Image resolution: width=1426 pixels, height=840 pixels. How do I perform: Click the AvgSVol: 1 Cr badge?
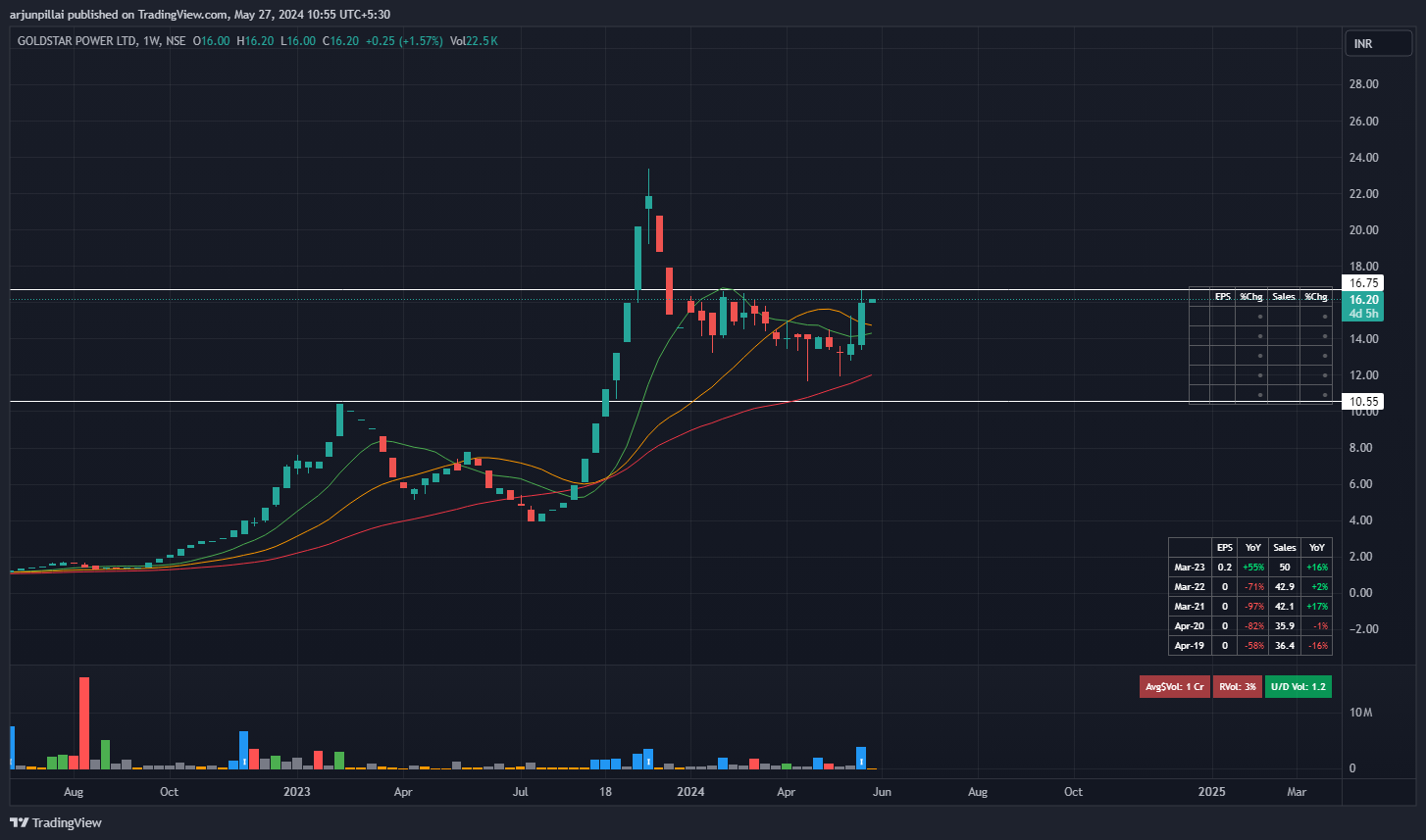1174,687
